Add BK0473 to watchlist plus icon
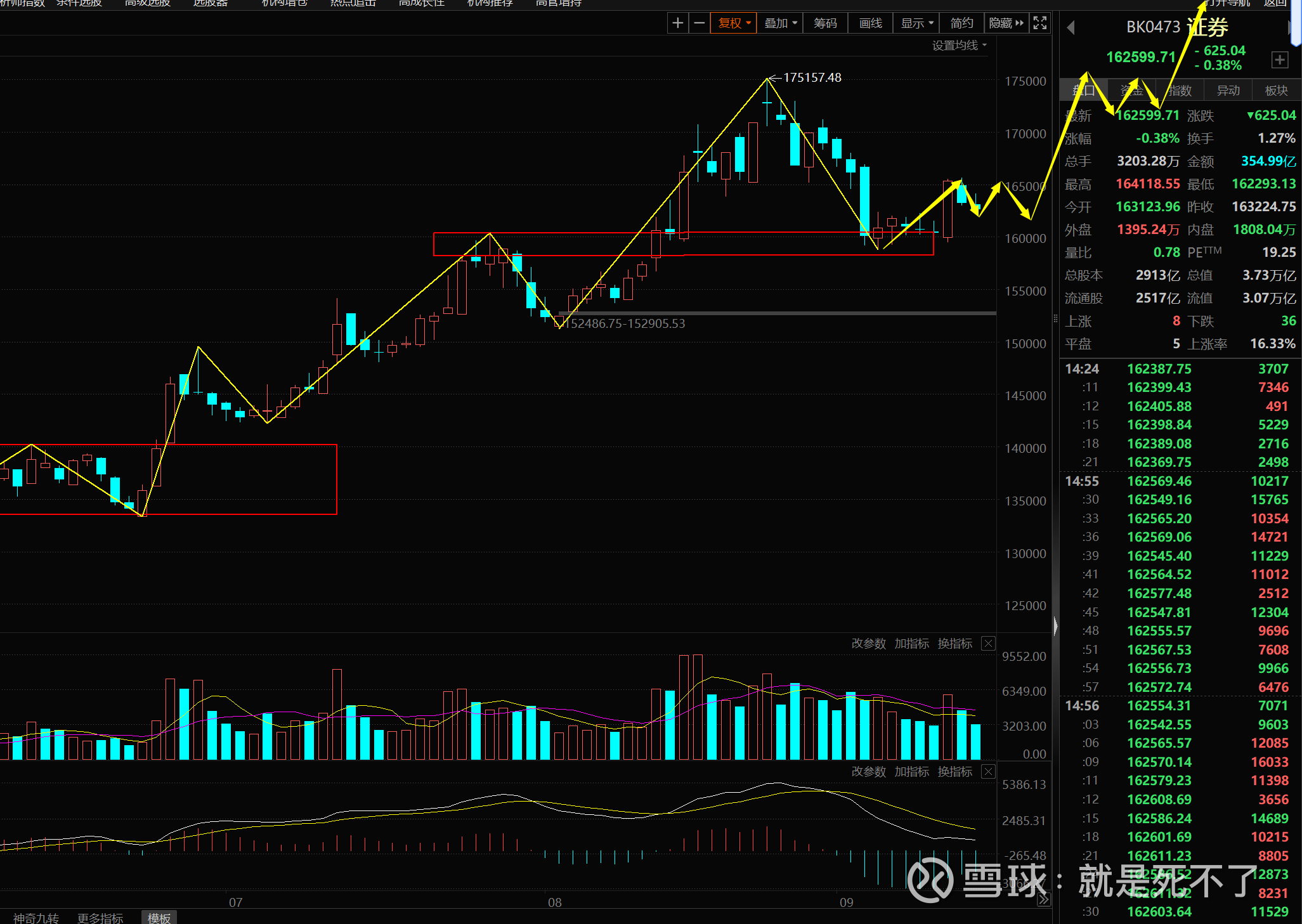Screen dimensions: 1302x924 pos(1280,60)
